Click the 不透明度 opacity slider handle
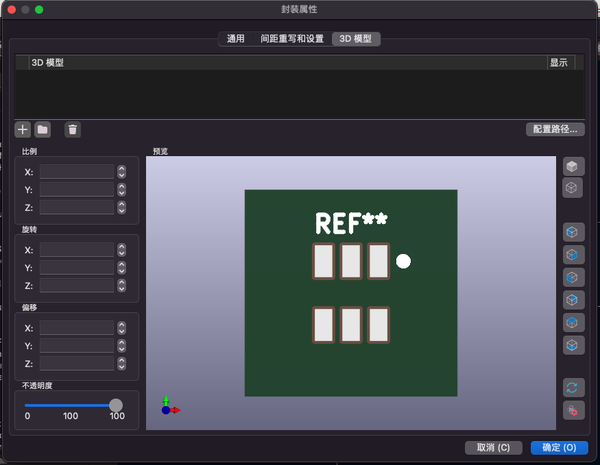 (x=116, y=405)
